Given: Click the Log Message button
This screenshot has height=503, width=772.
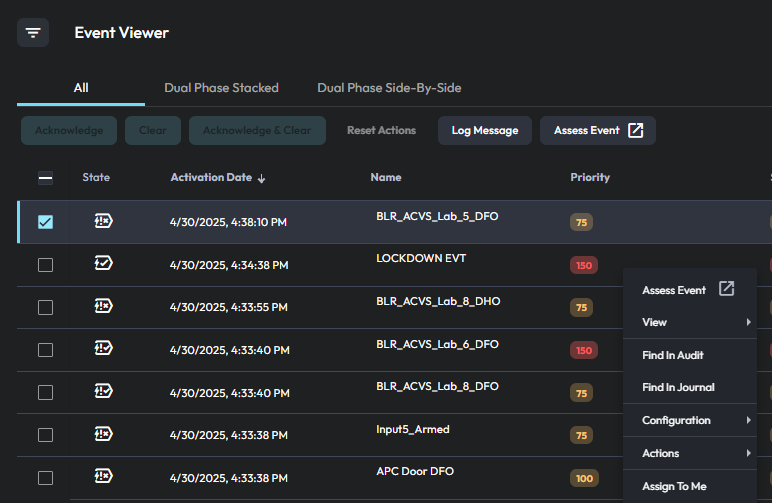Looking at the screenshot, I should tap(484, 130).
